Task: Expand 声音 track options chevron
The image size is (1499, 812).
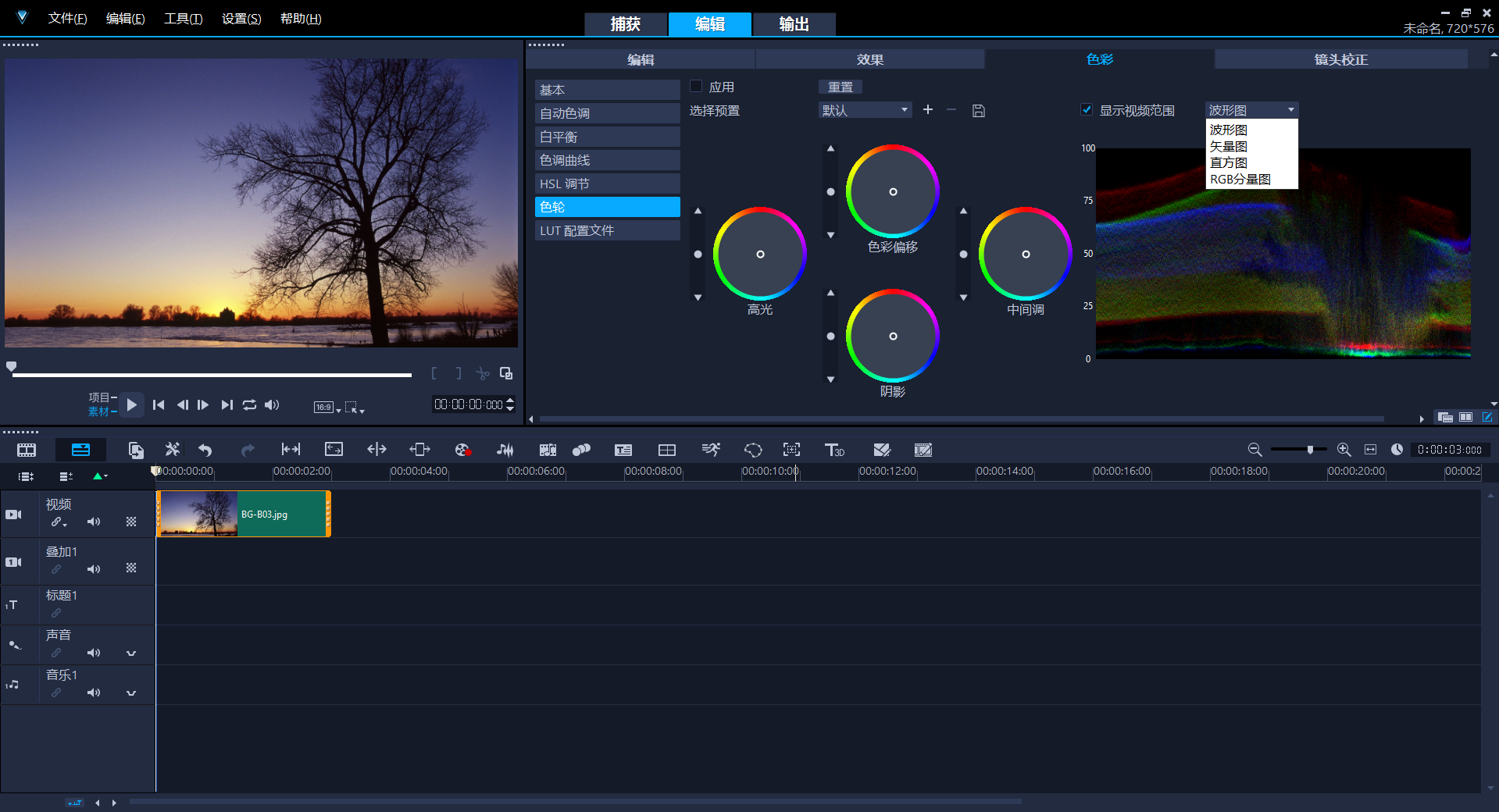Action: [131, 653]
